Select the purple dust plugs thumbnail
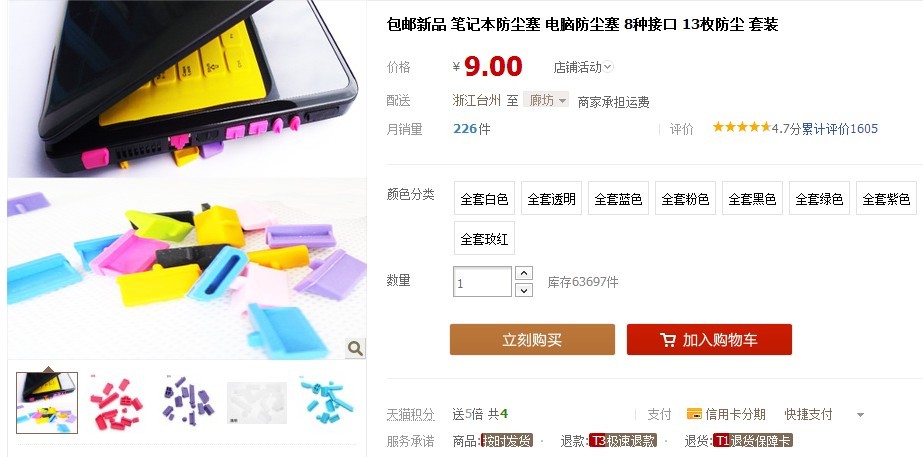The image size is (923, 457). pos(187,403)
